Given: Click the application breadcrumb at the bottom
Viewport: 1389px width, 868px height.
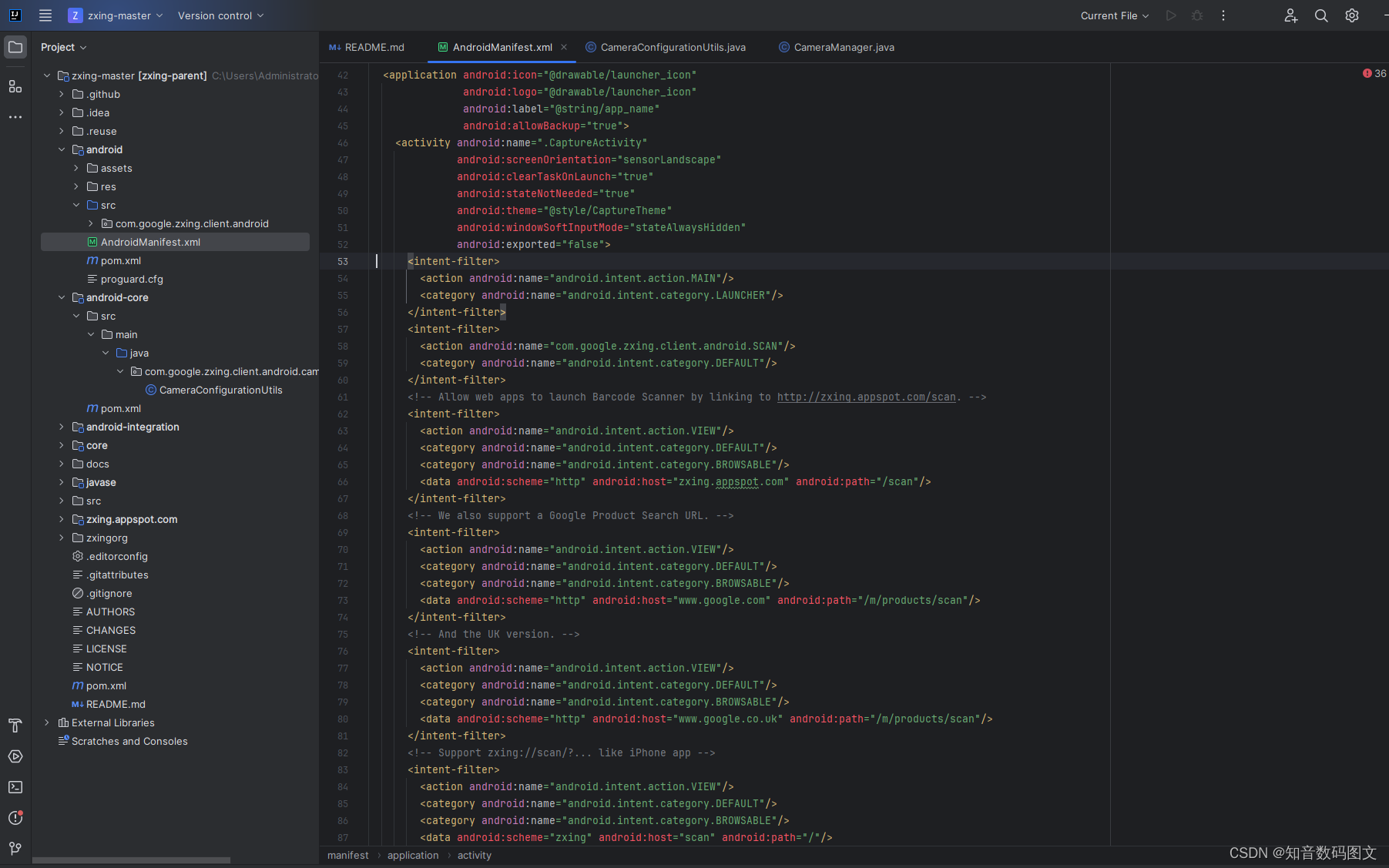Looking at the screenshot, I should coord(413,855).
